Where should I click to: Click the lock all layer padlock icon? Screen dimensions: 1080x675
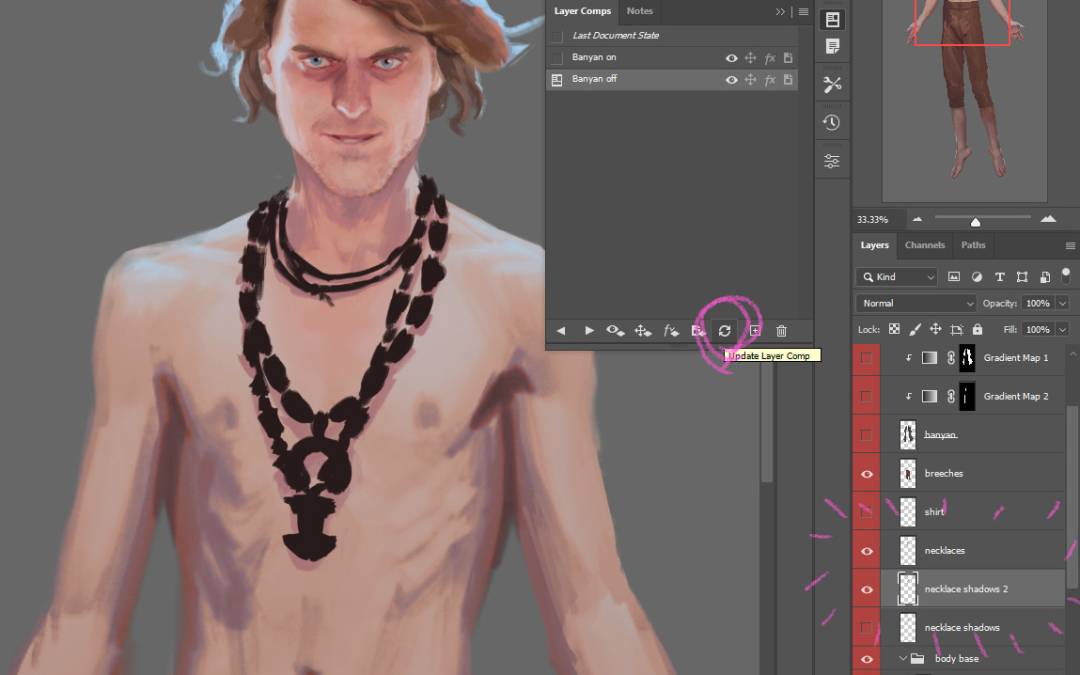click(x=977, y=329)
